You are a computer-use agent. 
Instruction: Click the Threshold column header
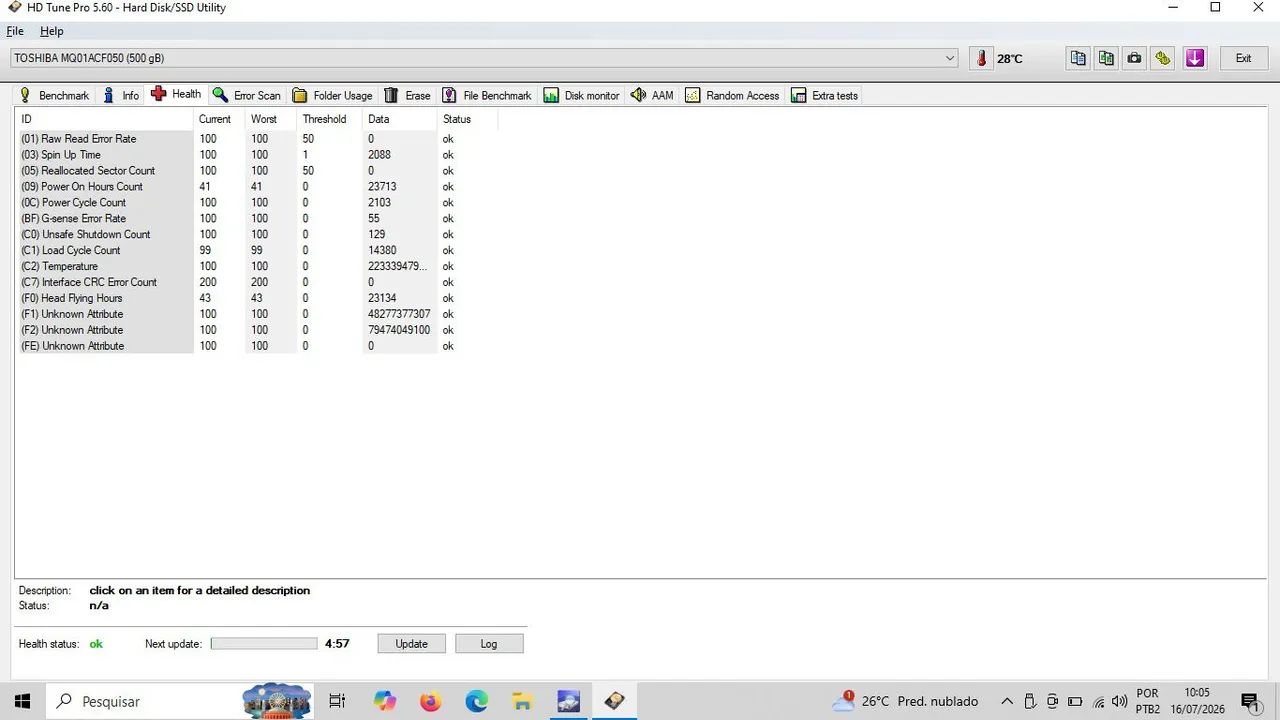(330, 119)
